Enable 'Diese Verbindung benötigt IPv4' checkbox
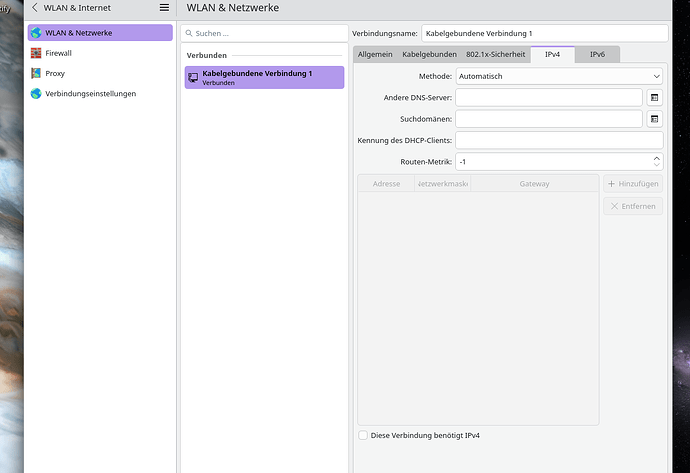Screen dimensions: 690x473 pyautogui.click(x=363, y=436)
